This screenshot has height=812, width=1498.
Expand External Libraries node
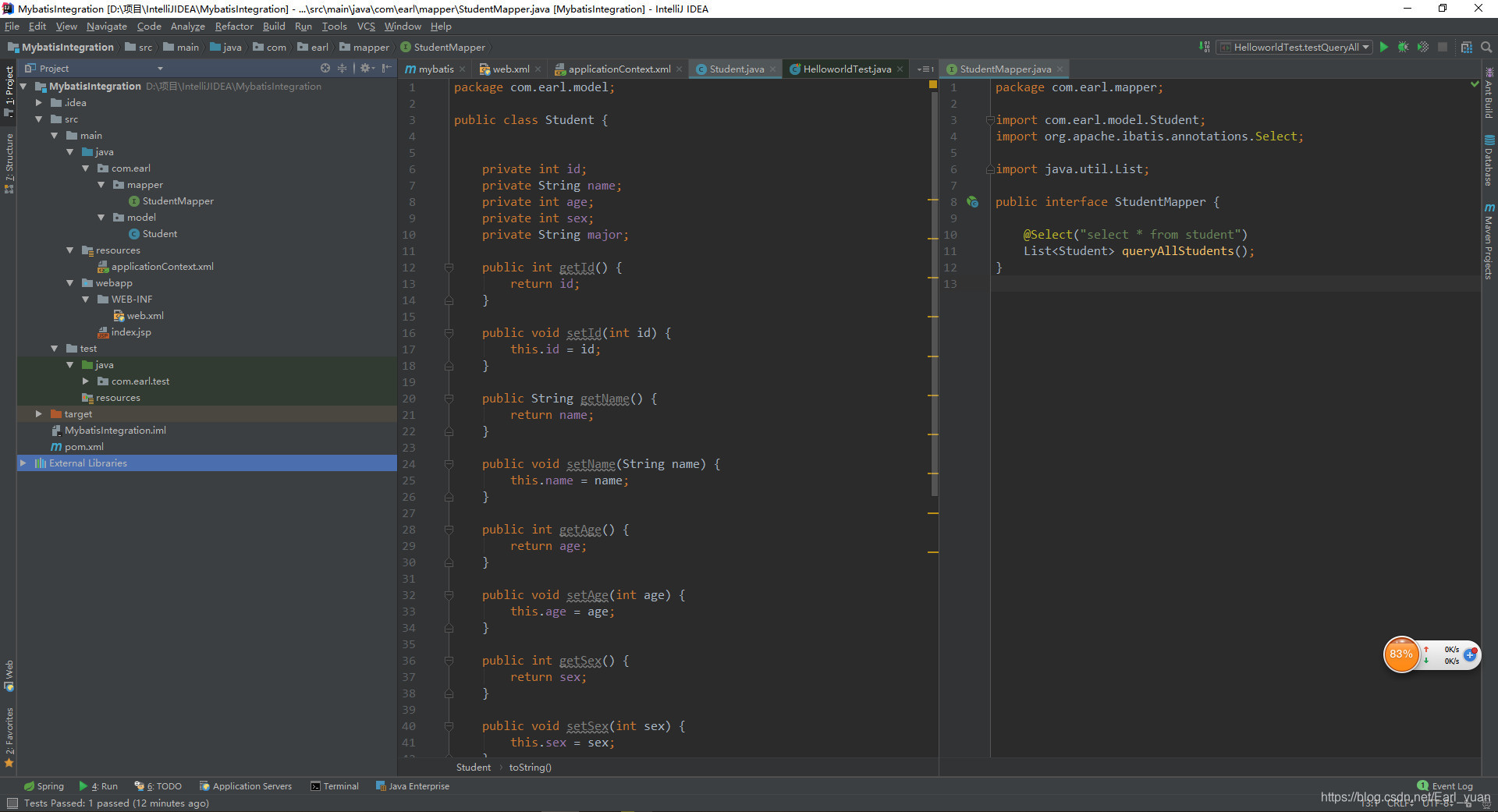(x=23, y=463)
